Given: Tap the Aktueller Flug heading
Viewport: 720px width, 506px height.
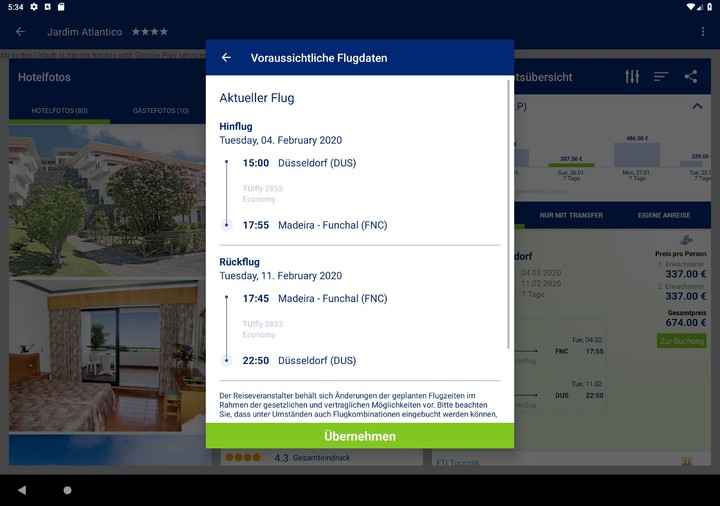Looking at the screenshot, I should [257, 98].
